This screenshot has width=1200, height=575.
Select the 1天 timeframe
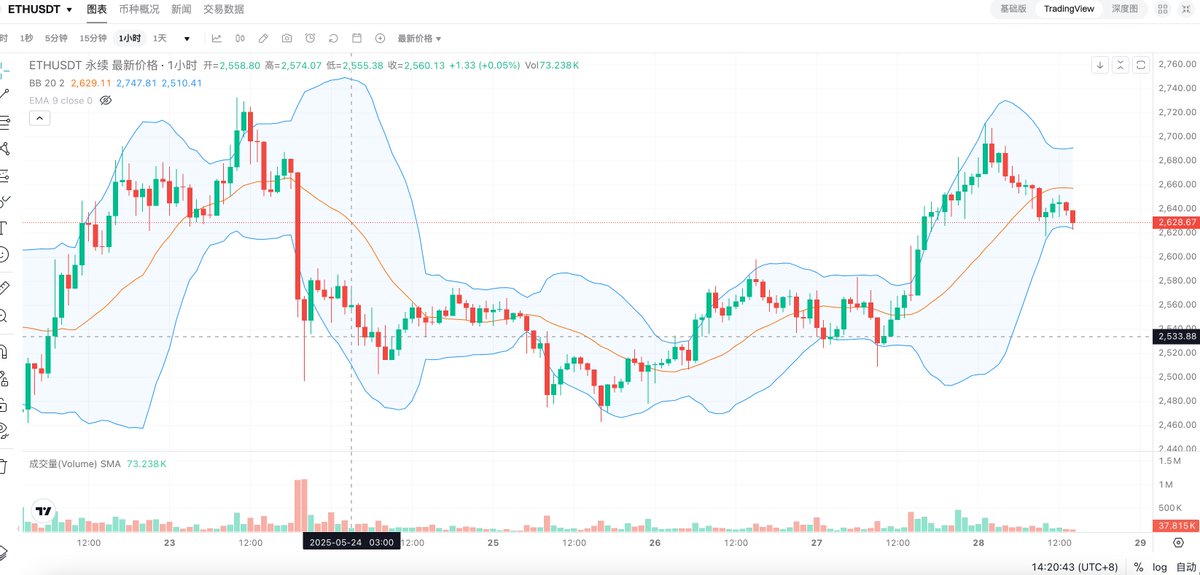[160, 38]
